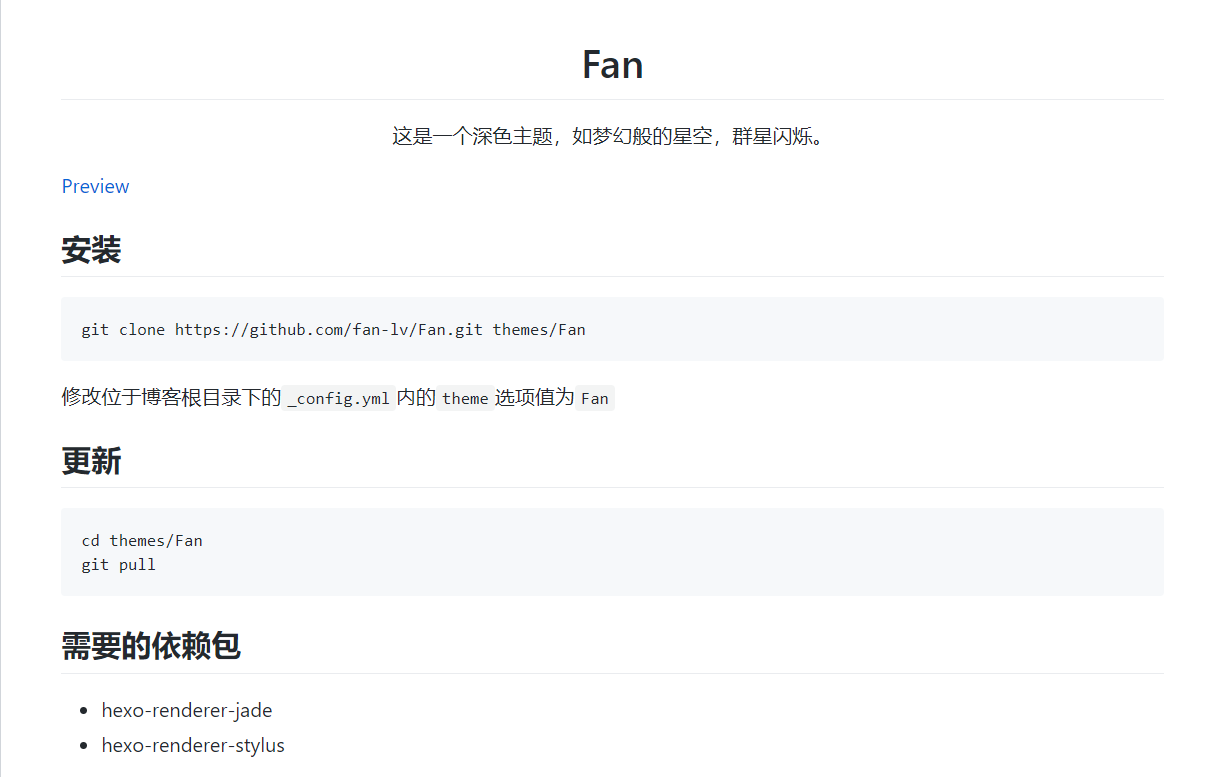1223x777 pixels.
Task: Select the GitHub URL inside the clone command
Action: (329, 329)
